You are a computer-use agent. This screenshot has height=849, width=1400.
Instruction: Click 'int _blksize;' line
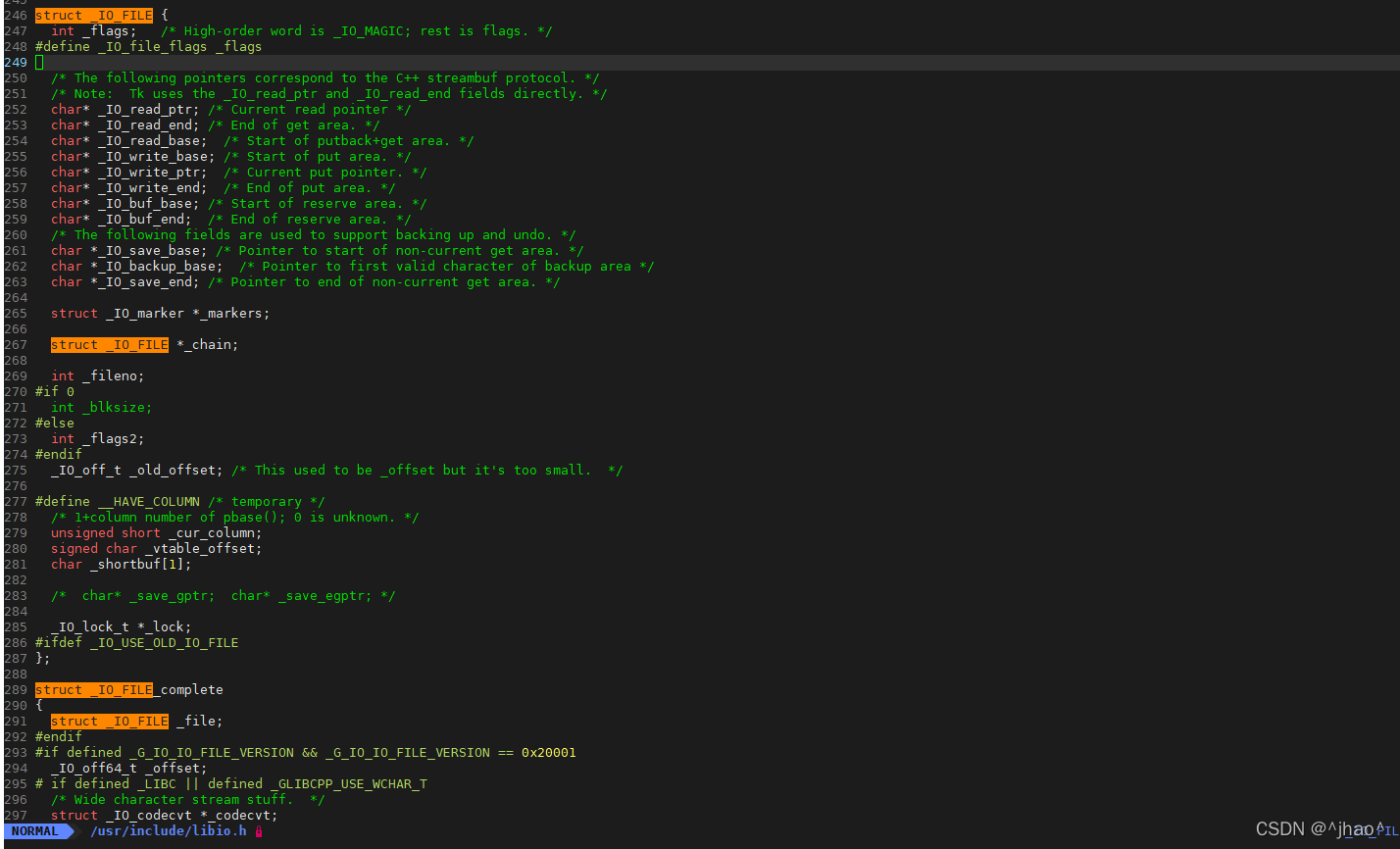[102, 408]
